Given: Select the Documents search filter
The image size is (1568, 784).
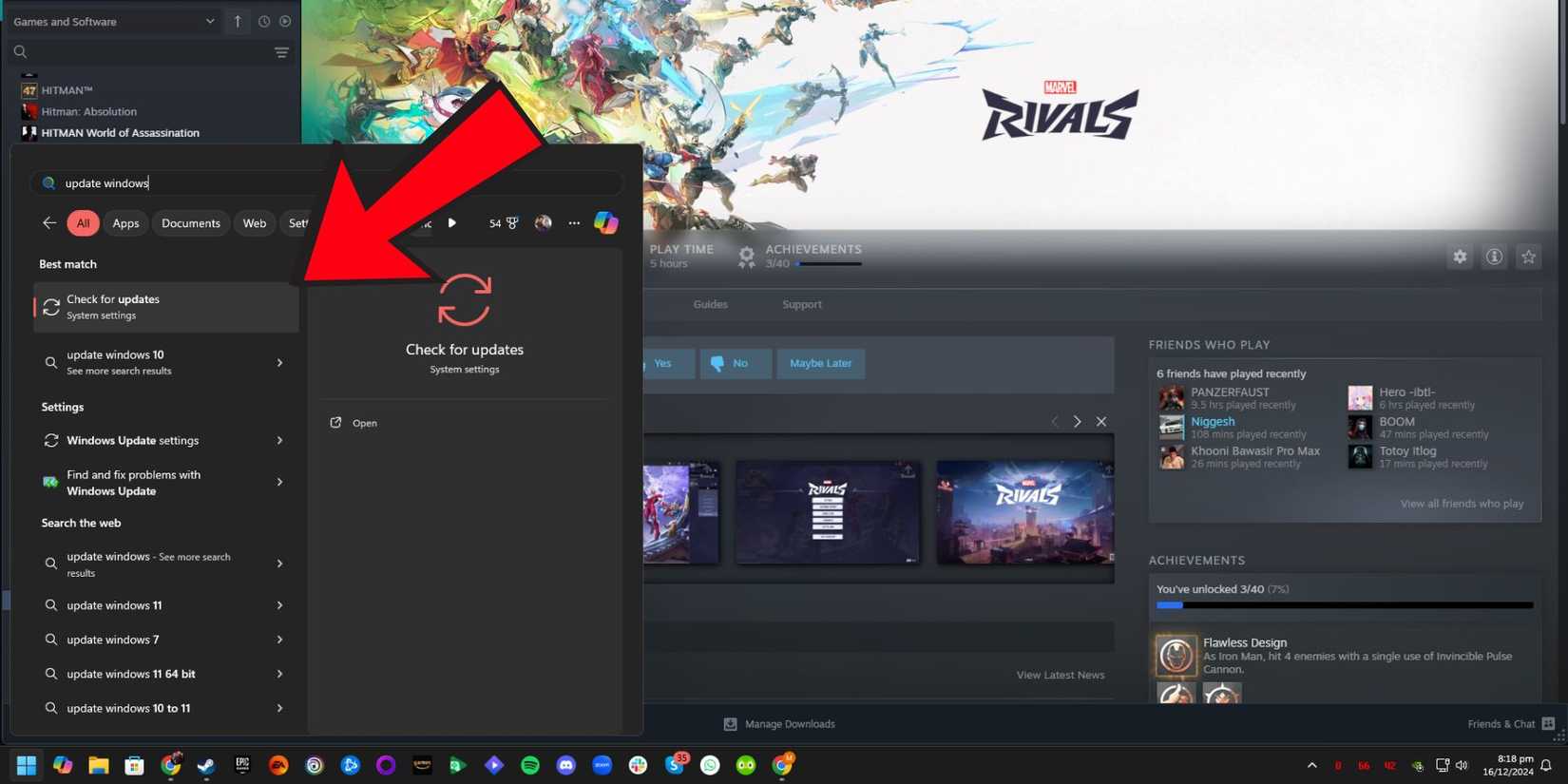Looking at the screenshot, I should (191, 223).
